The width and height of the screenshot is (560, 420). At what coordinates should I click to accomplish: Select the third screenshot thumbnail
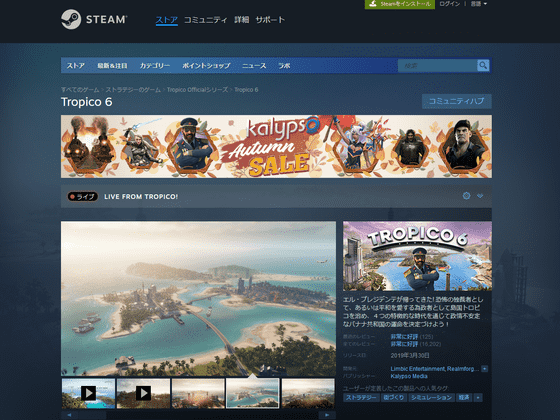point(198,393)
